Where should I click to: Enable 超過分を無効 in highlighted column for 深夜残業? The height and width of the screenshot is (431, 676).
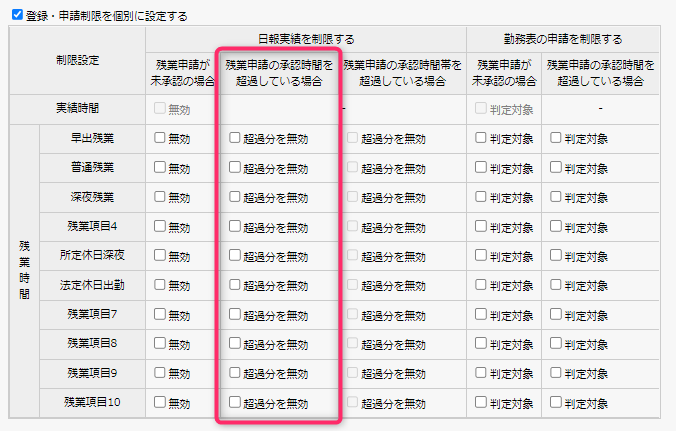click(235, 197)
